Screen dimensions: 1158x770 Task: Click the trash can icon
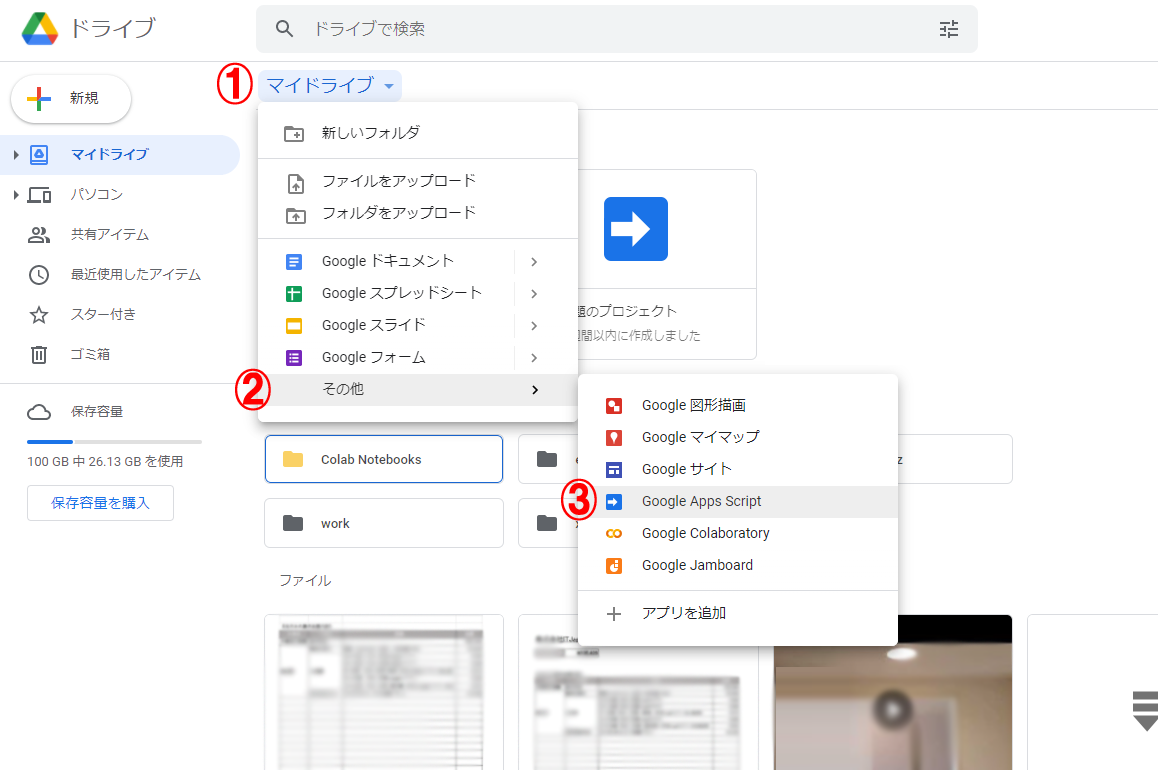click(38, 355)
